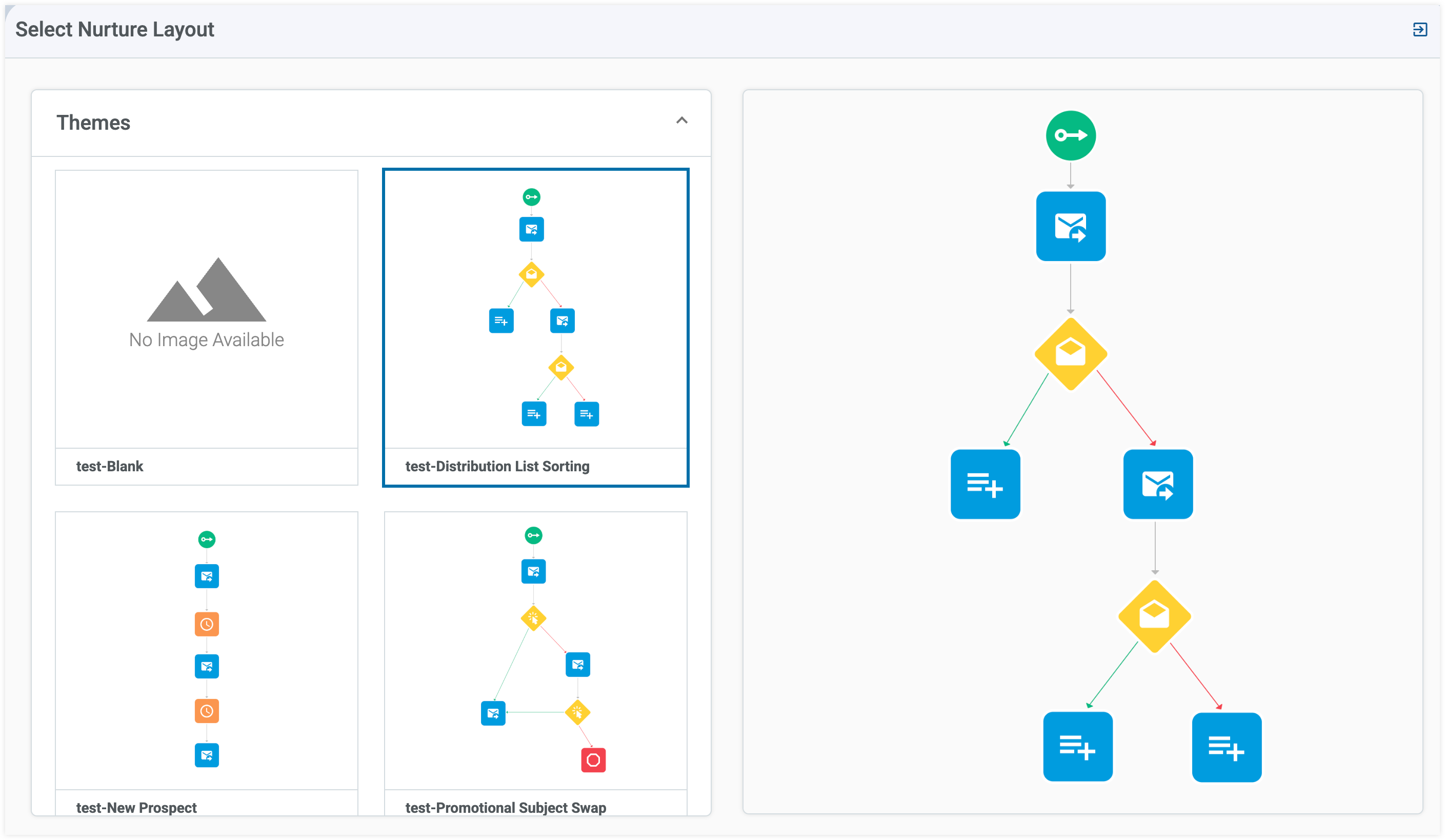Image resolution: width=1445 pixels, height=840 pixels.
Task: Click the test-Promotional Subject Swap label
Action: [506, 807]
